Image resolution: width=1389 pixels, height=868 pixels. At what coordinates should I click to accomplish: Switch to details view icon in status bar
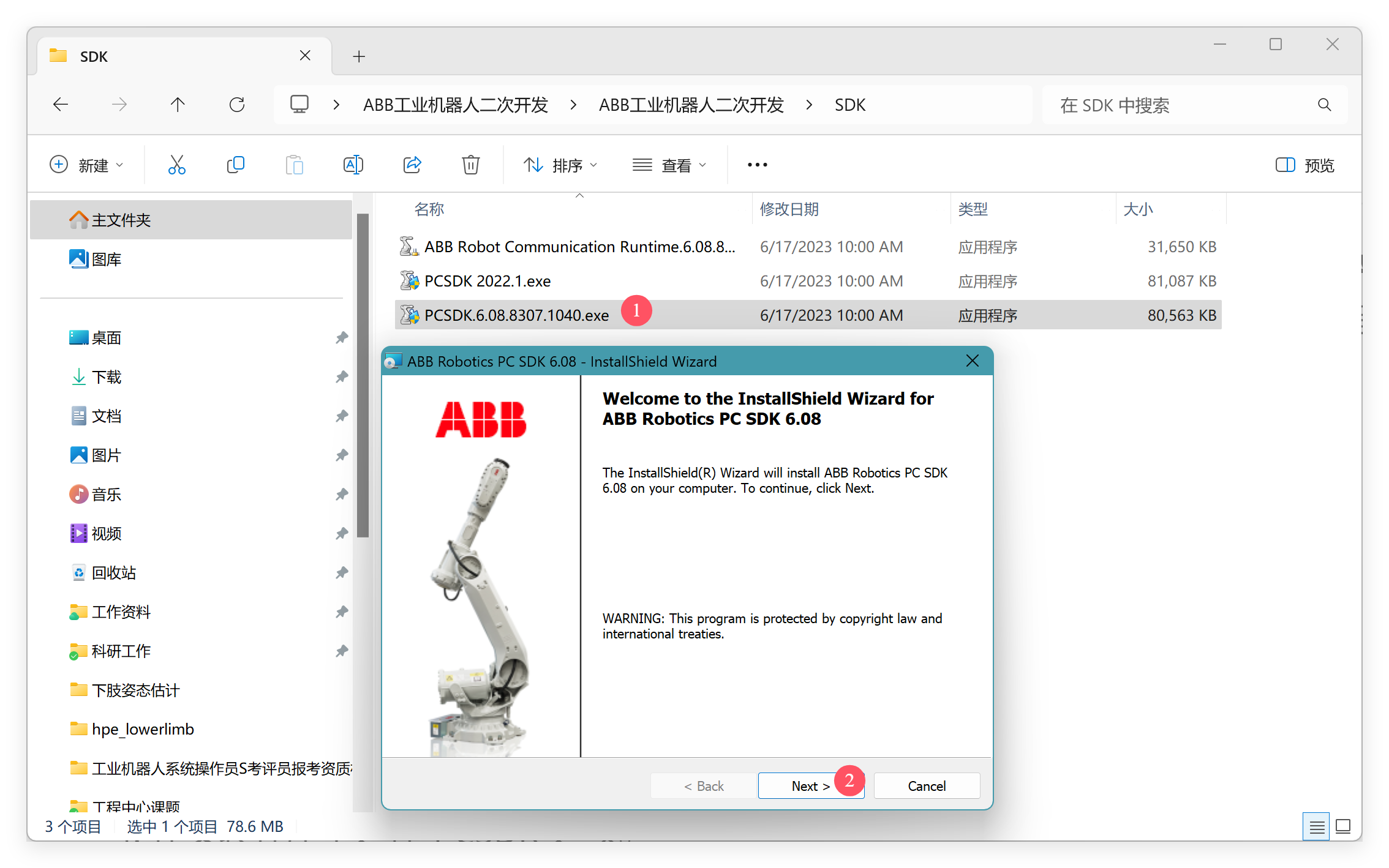[x=1316, y=827]
